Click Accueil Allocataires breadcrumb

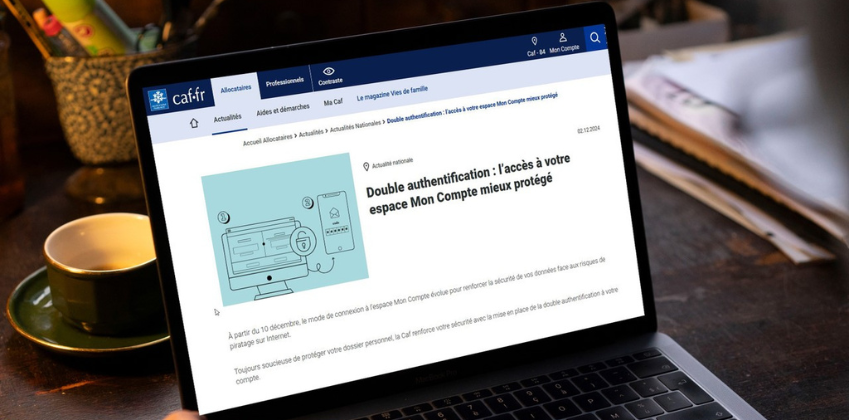[267, 139]
